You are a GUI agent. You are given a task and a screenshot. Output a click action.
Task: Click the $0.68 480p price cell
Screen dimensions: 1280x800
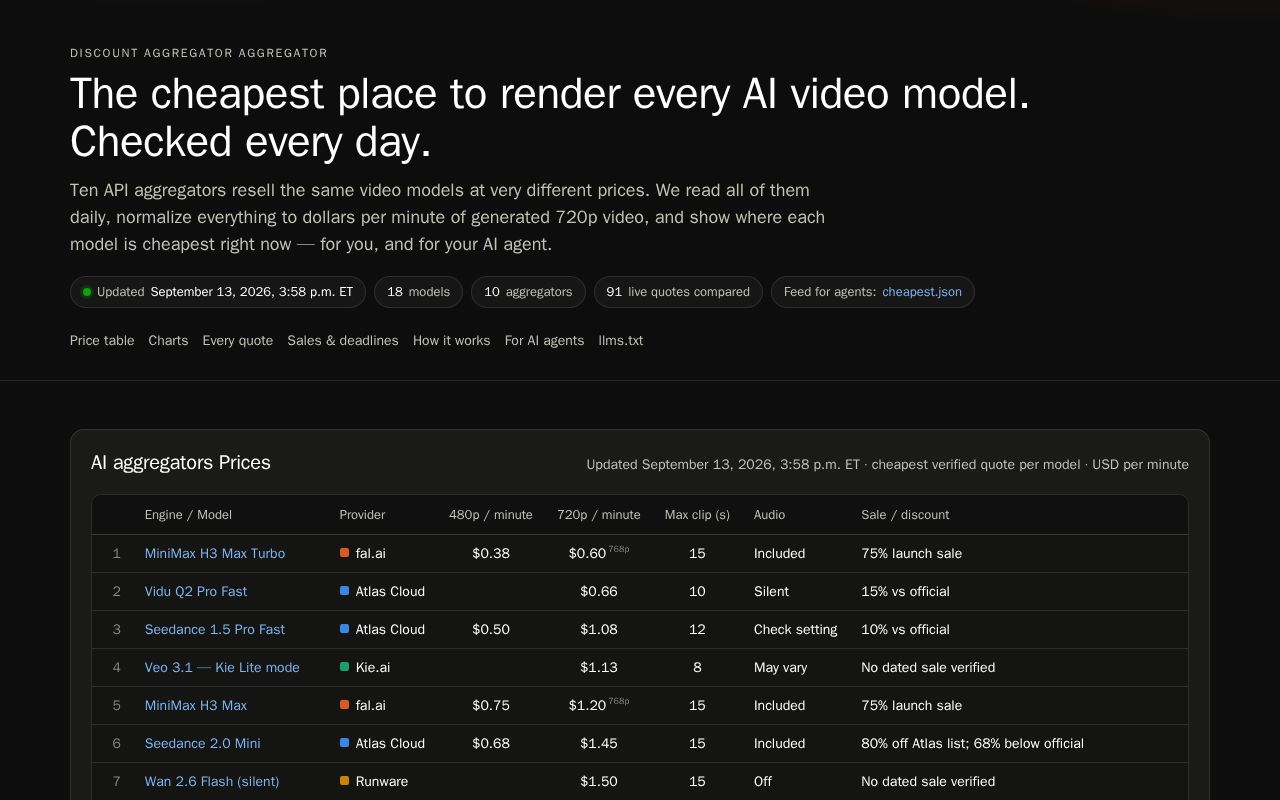[491, 743]
